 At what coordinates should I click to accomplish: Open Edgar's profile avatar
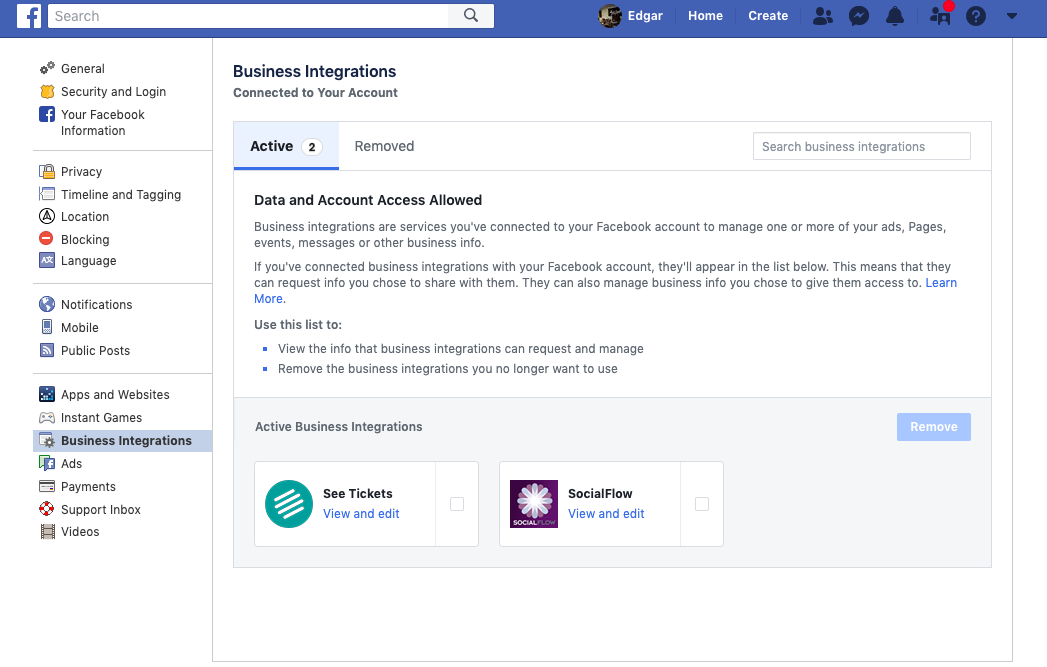[x=610, y=15]
